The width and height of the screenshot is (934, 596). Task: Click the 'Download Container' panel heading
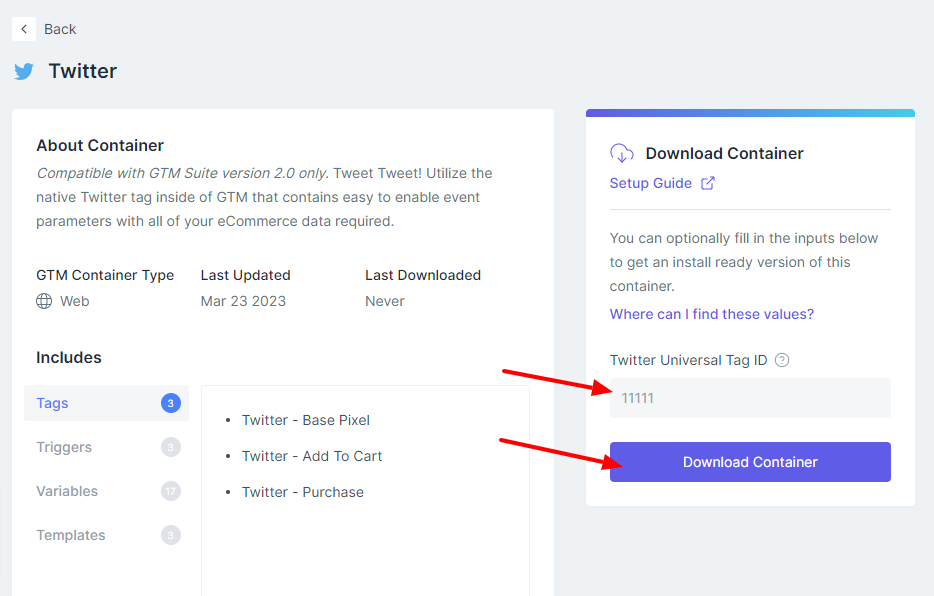coord(724,154)
